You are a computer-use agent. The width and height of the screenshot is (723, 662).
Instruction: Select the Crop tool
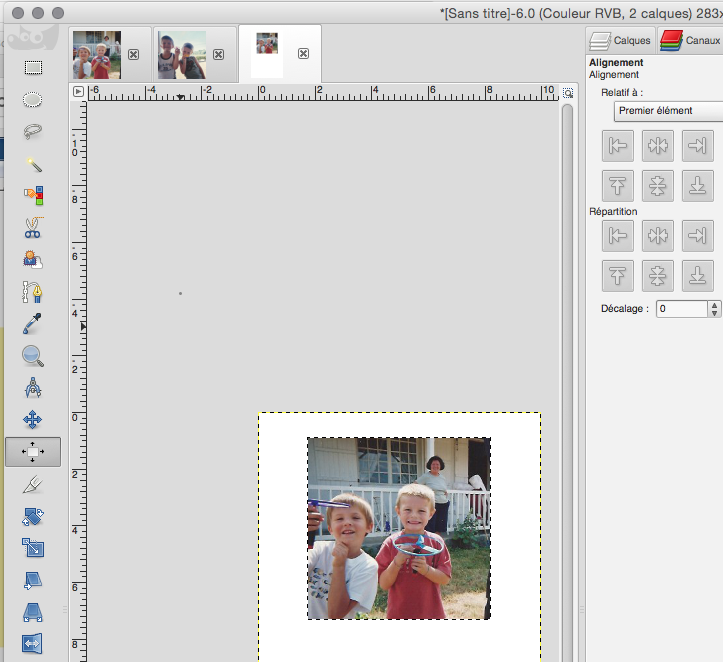tap(33, 485)
